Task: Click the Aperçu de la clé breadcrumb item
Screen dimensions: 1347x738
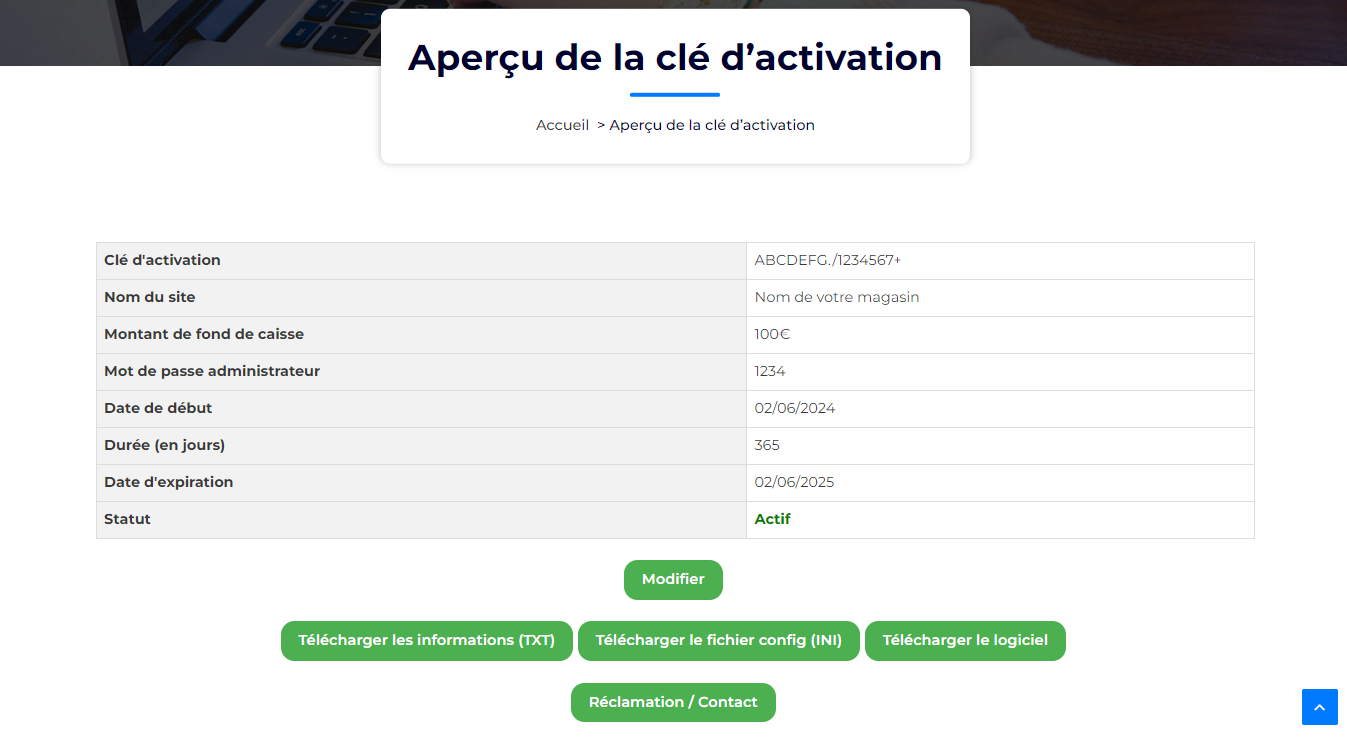Action: click(x=712, y=124)
